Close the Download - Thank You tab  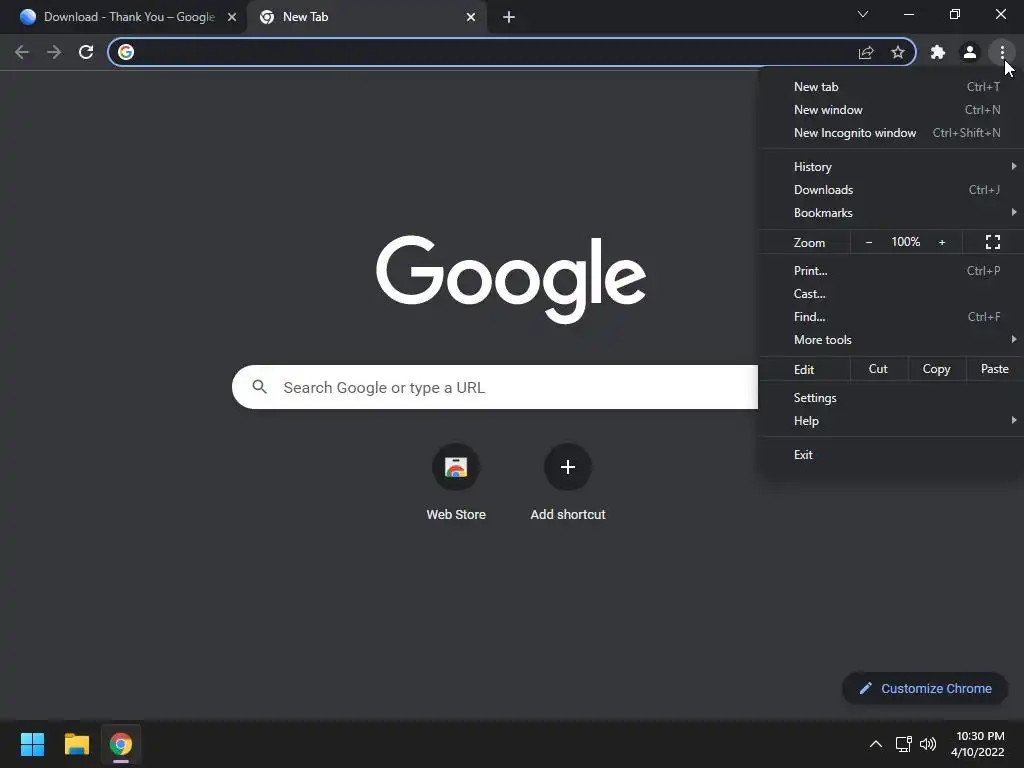click(x=232, y=17)
